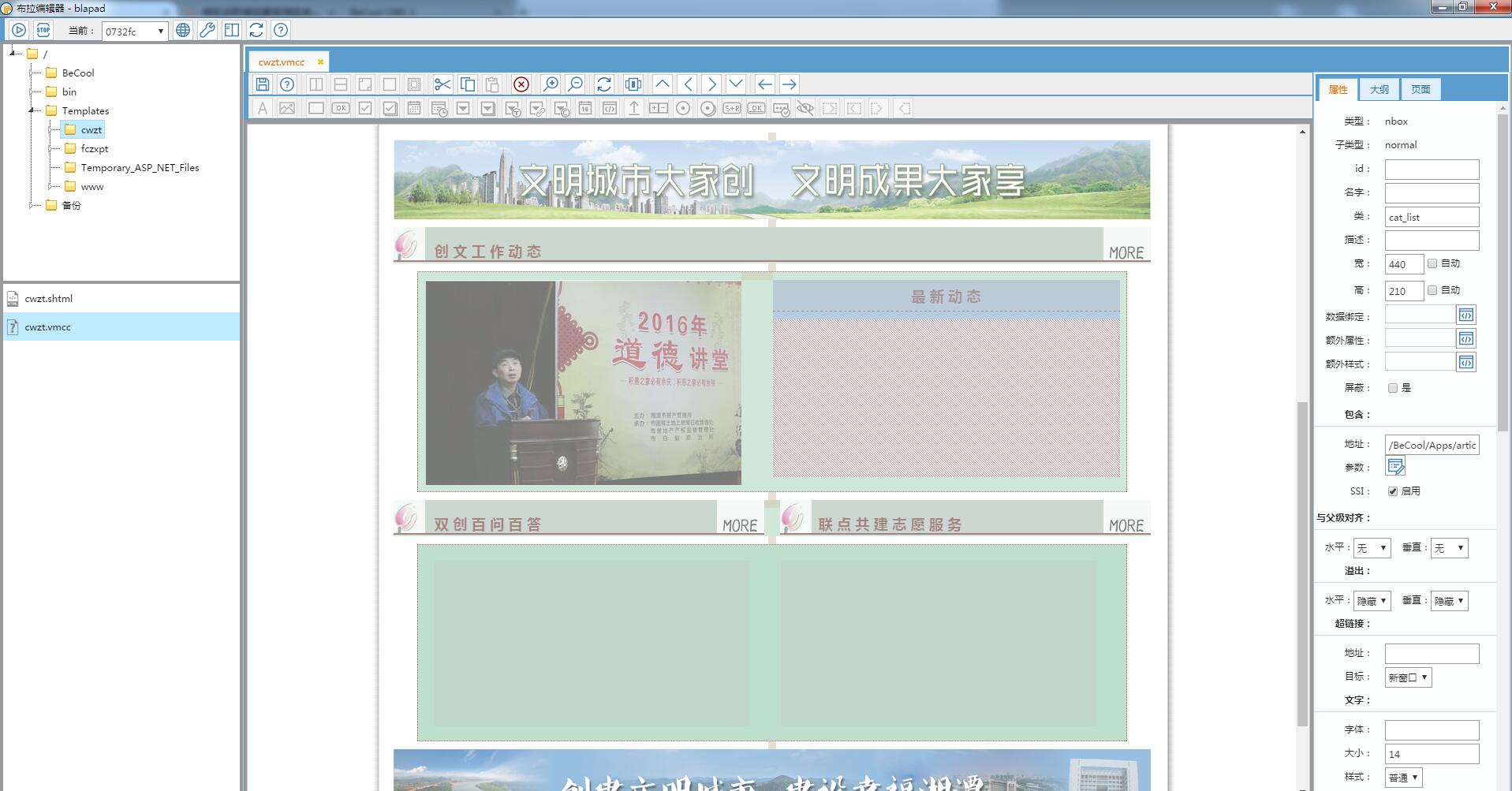
Task: Click the globe browser icon
Action: (x=183, y=30)
